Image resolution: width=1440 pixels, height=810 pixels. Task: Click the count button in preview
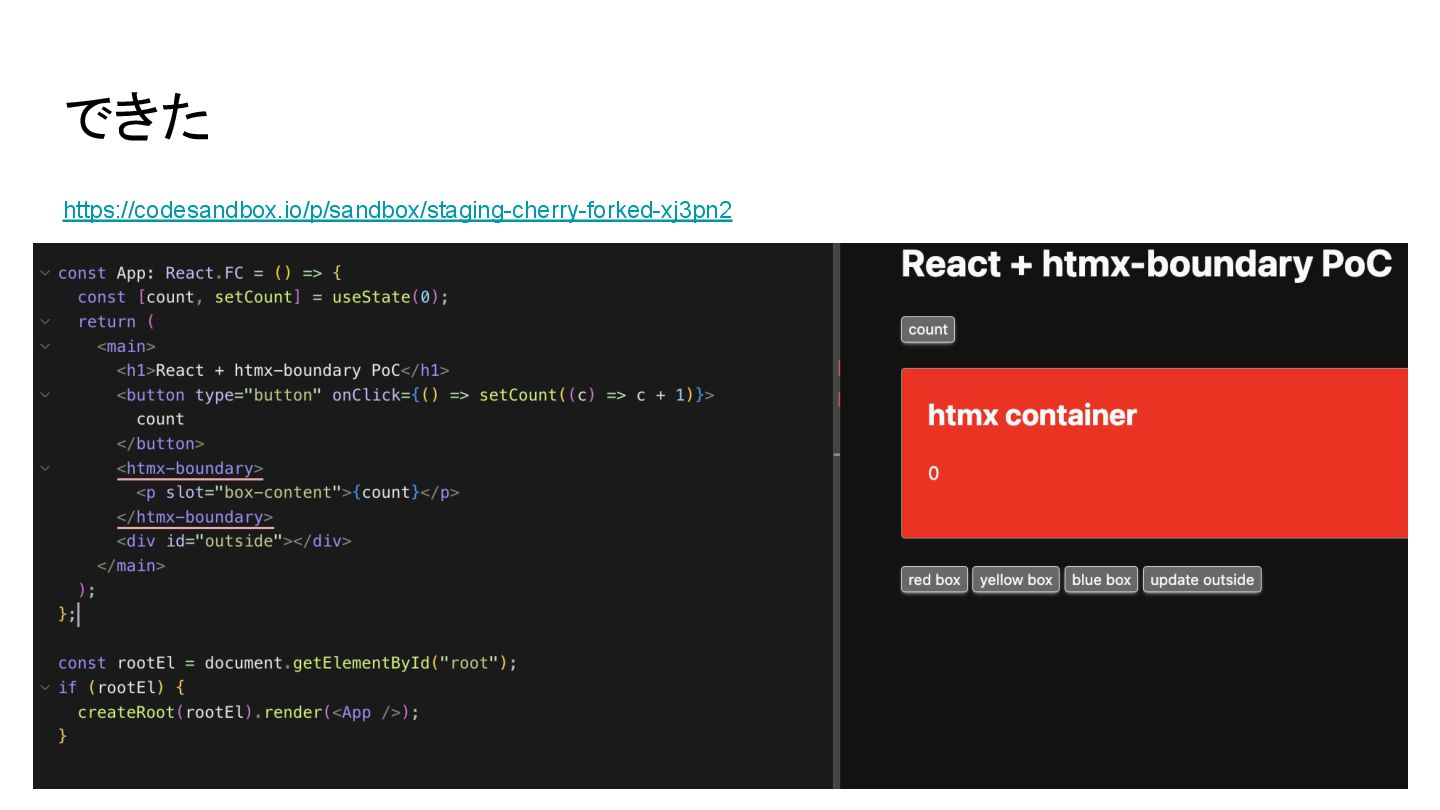tap(928, 330)
